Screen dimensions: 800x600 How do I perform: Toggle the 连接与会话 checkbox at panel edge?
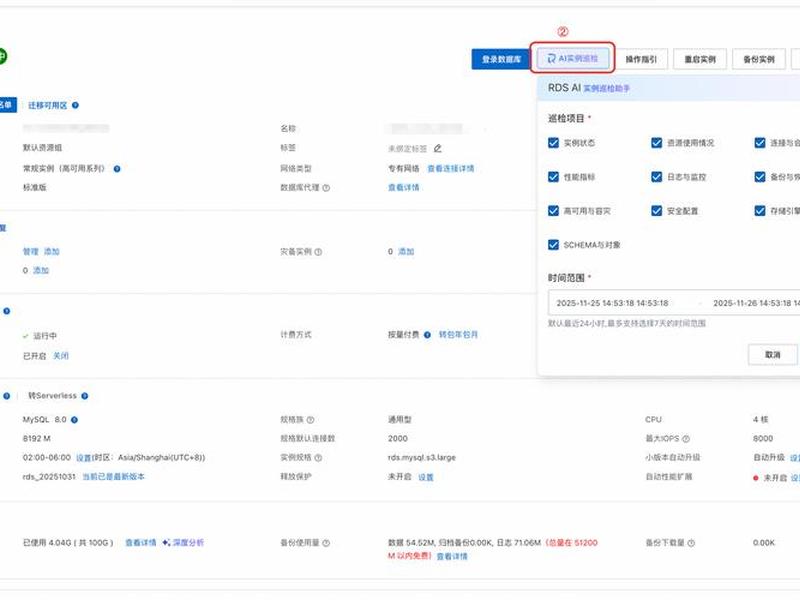(760, 143)
